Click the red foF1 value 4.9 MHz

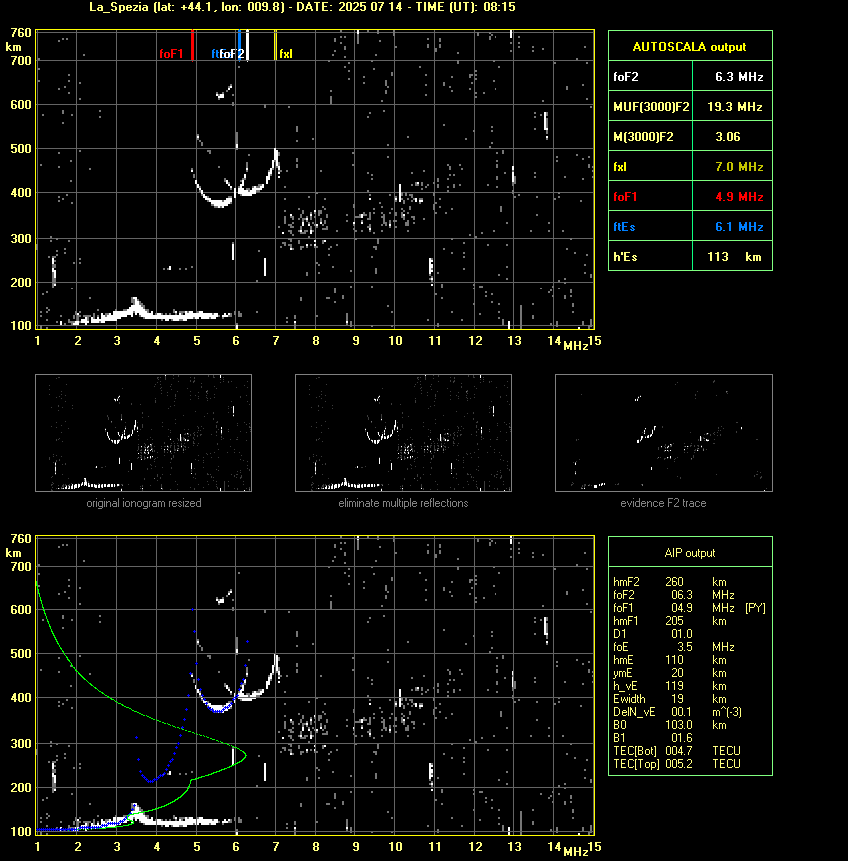pos(739,197)
